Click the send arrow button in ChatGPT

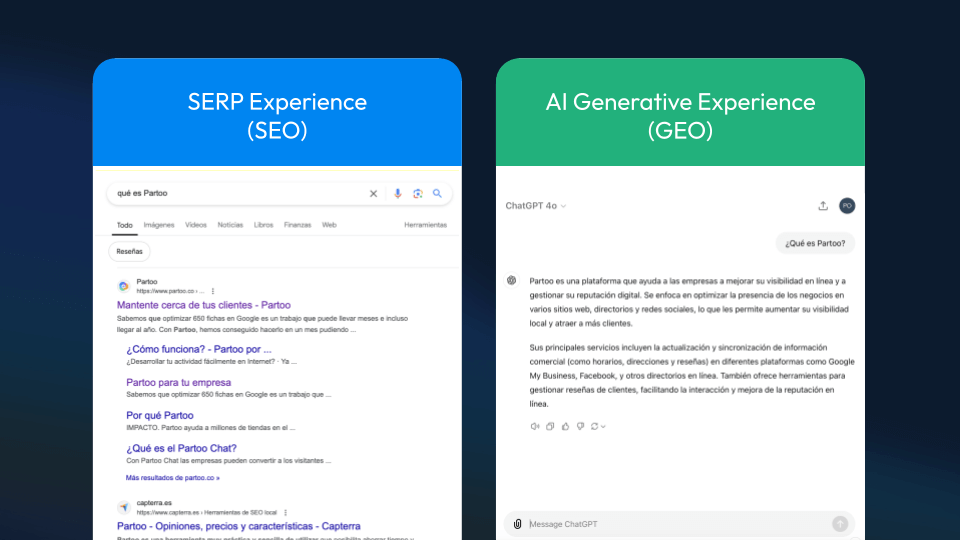coord(840,523)
